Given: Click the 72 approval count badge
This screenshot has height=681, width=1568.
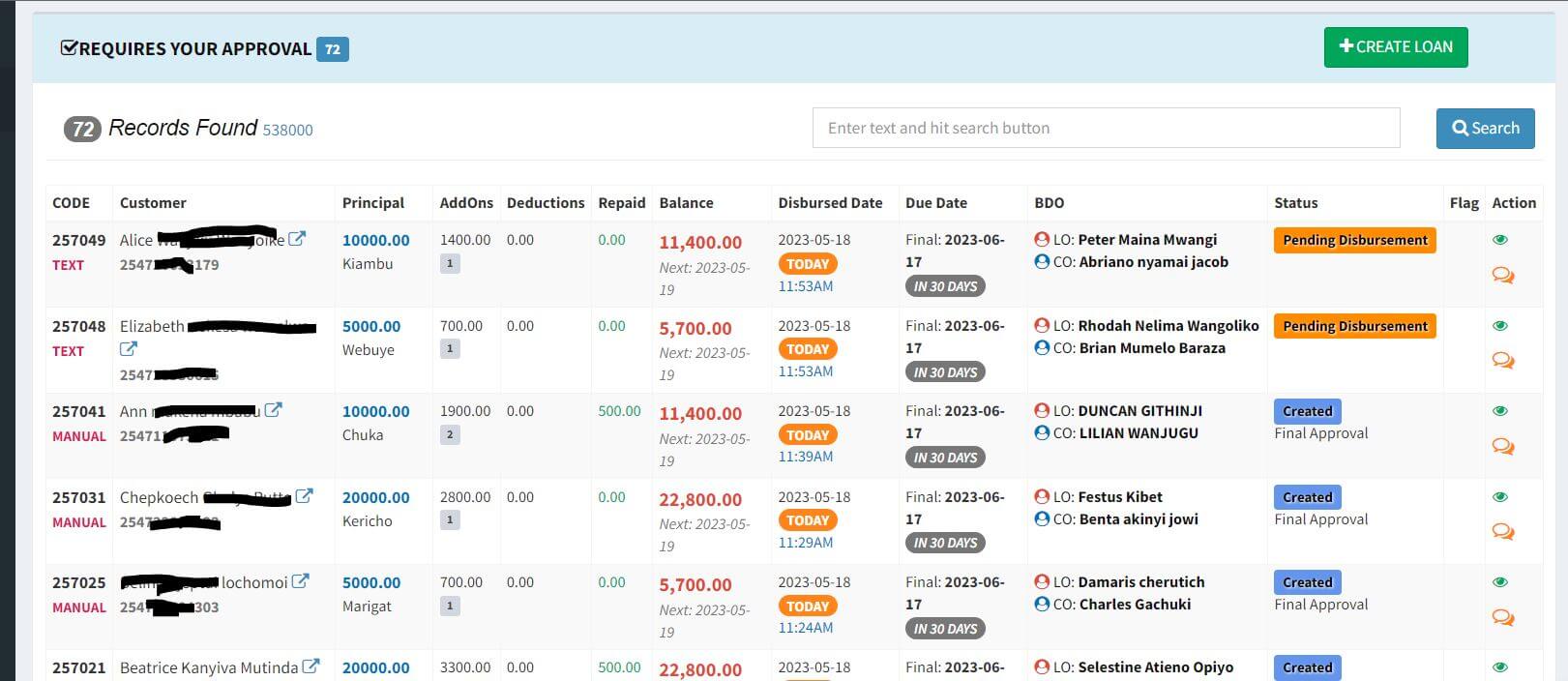Looking at the screenshot, I should coord(333,49).
